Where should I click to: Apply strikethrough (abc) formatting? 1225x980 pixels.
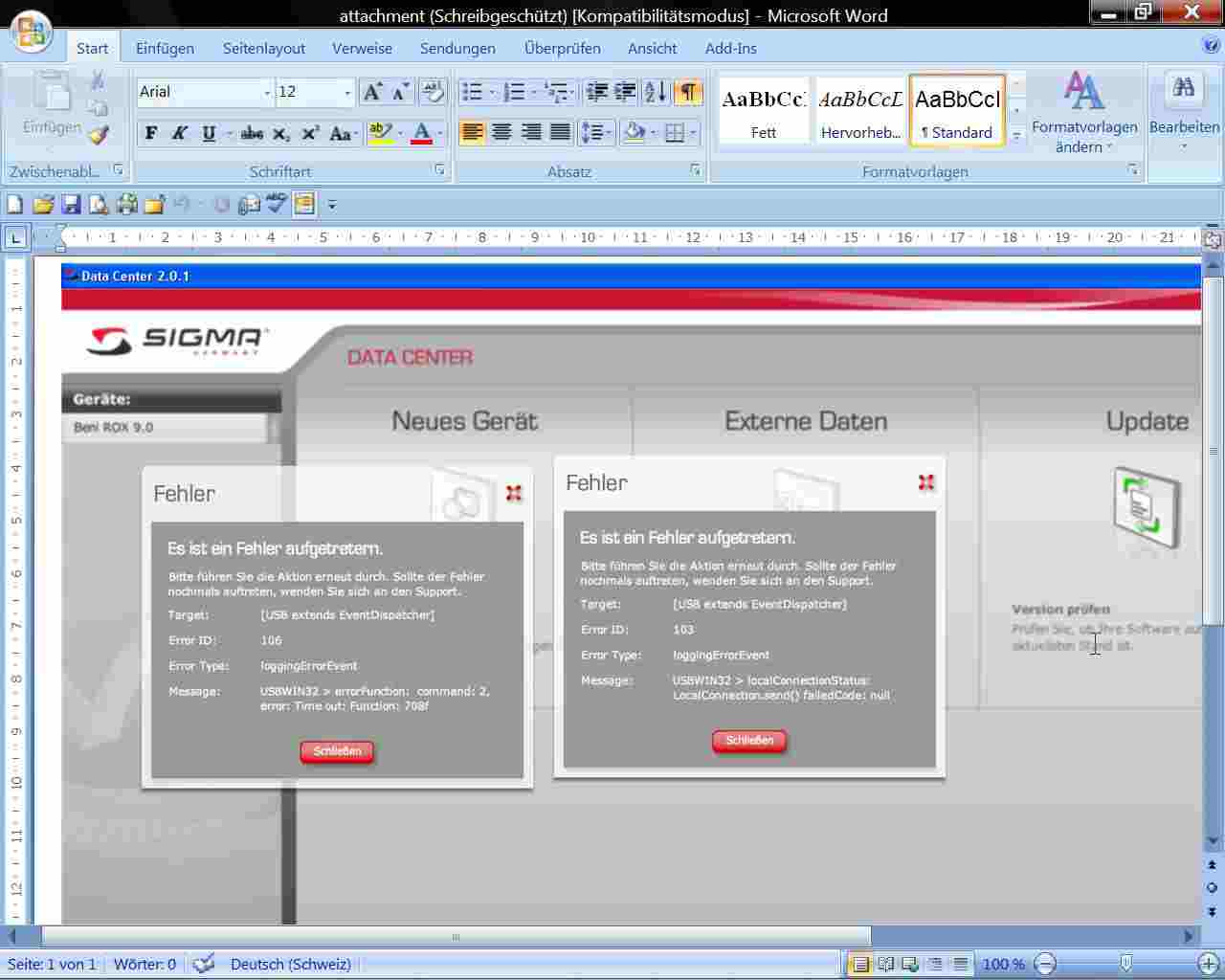pos(252,134)
